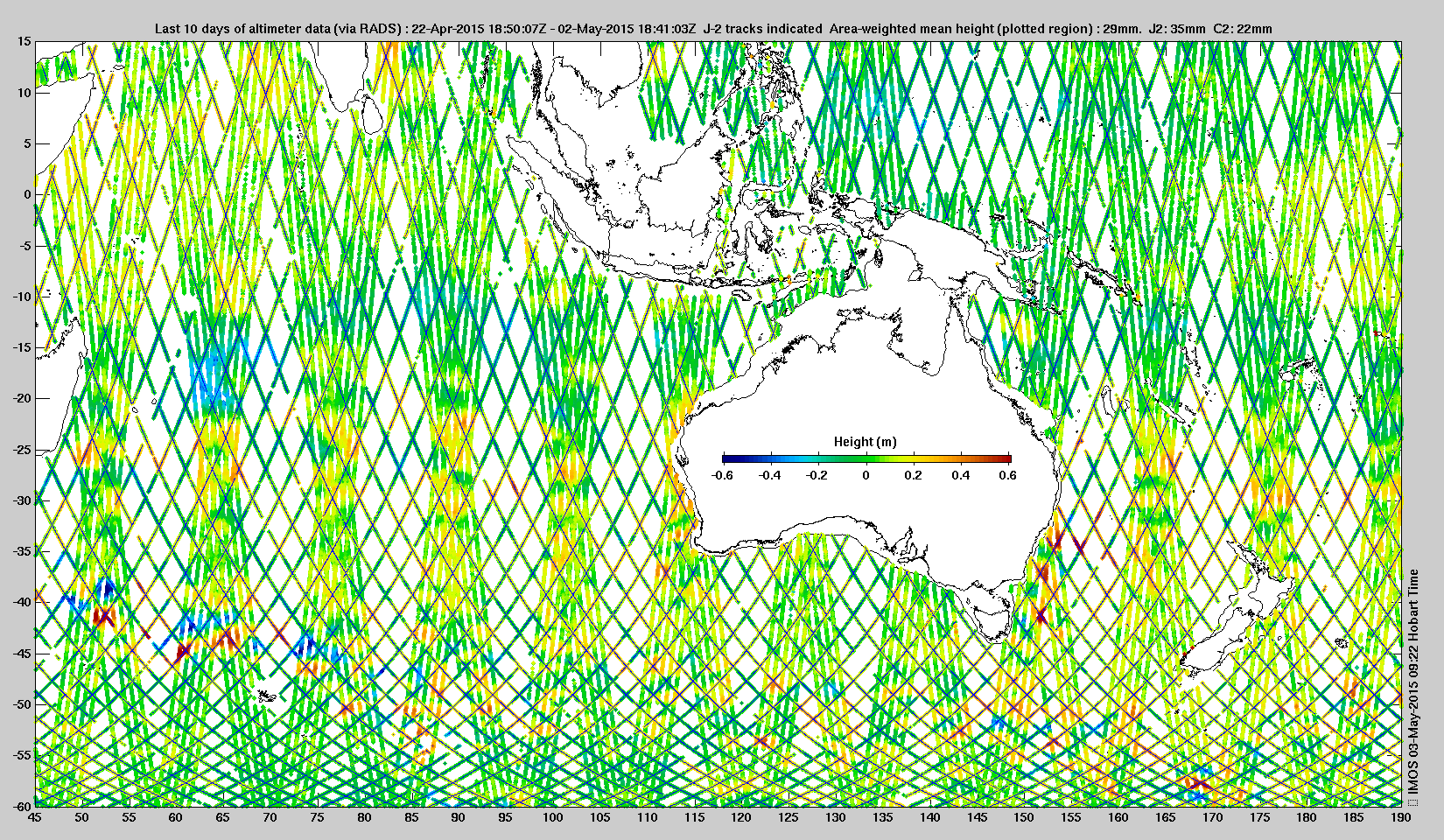Screen dimensions: 1444x840
Task: Click latitude axis label -40
Action: coord(22,602)
